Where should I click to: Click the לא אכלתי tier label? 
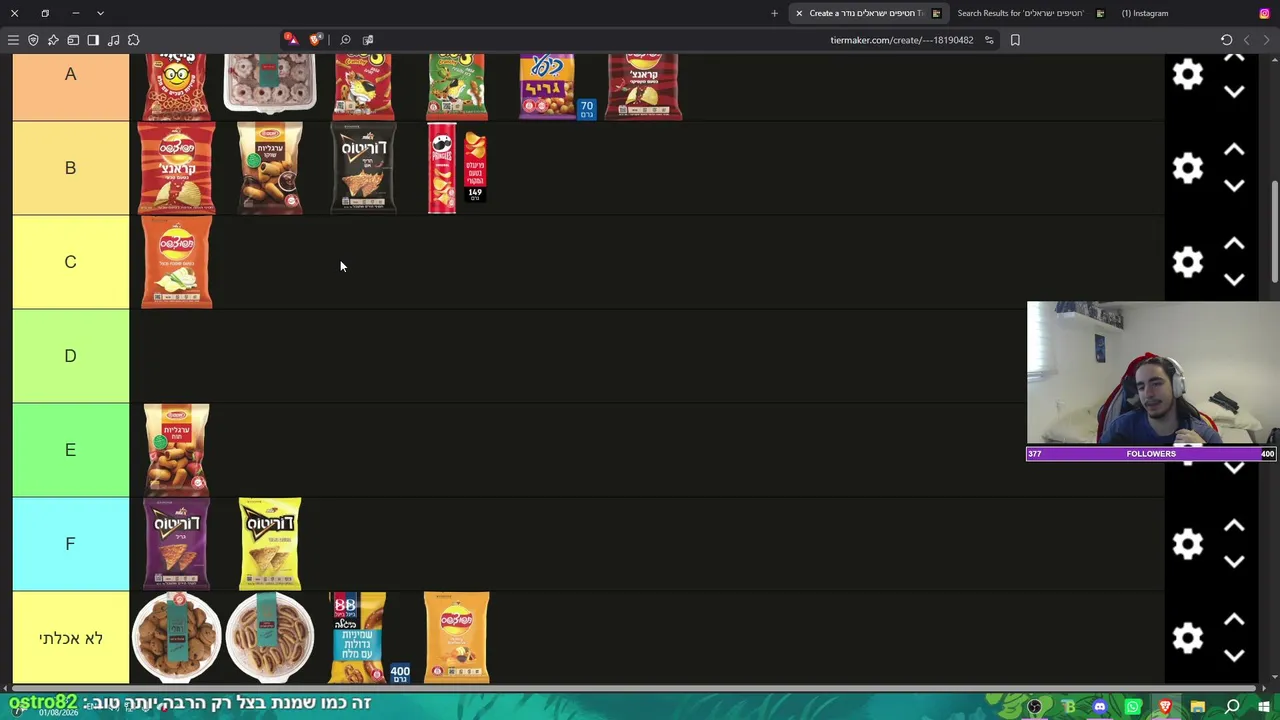[x=70, y=638]
